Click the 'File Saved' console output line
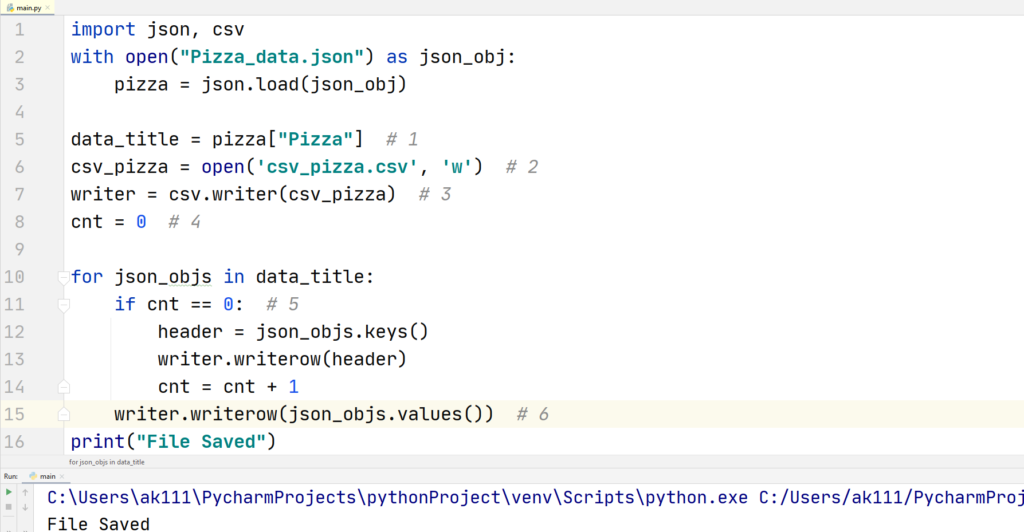Viewport: 1024px width, 532px height. (x=99, y=524)
